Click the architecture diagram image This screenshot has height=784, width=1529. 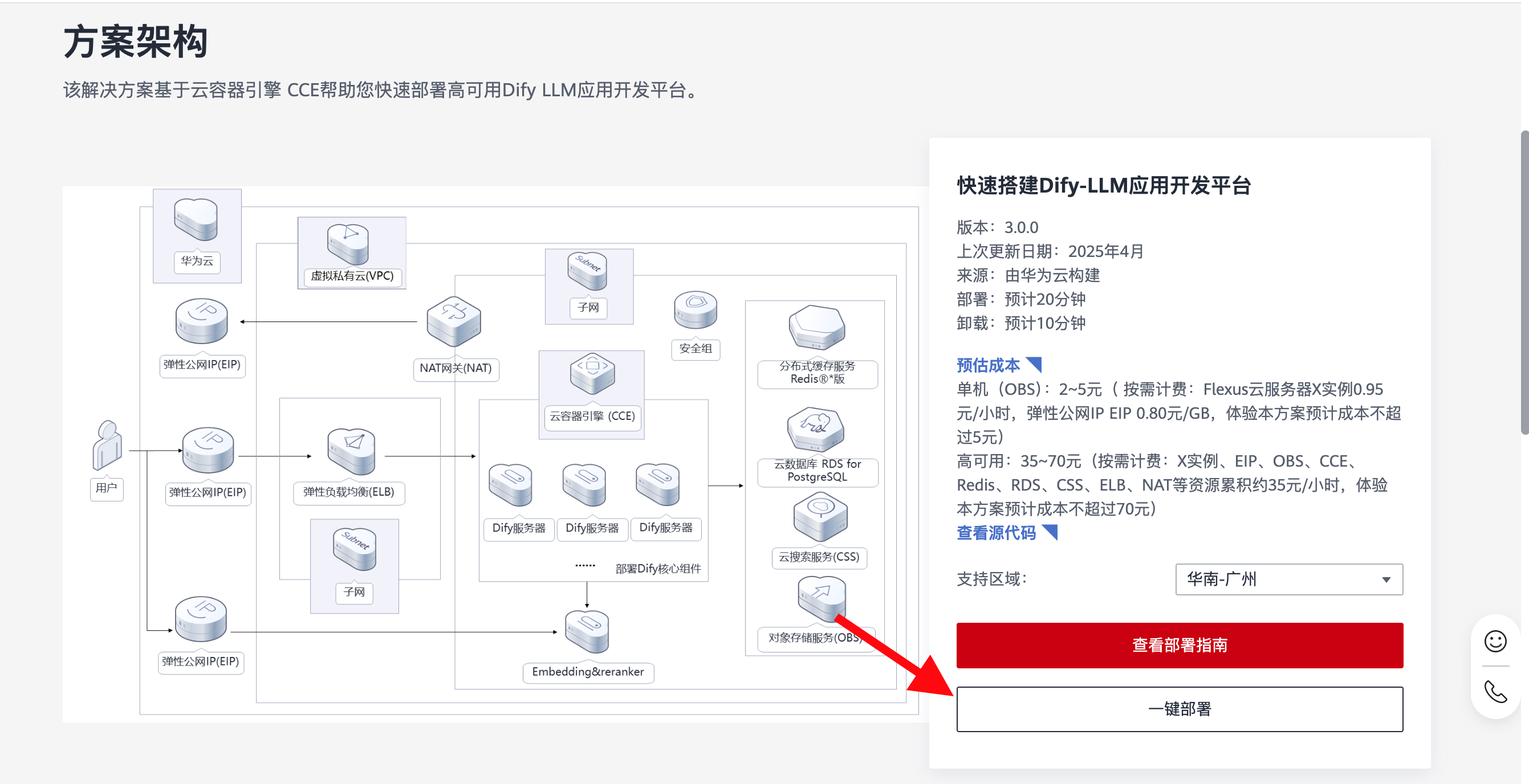495,454
